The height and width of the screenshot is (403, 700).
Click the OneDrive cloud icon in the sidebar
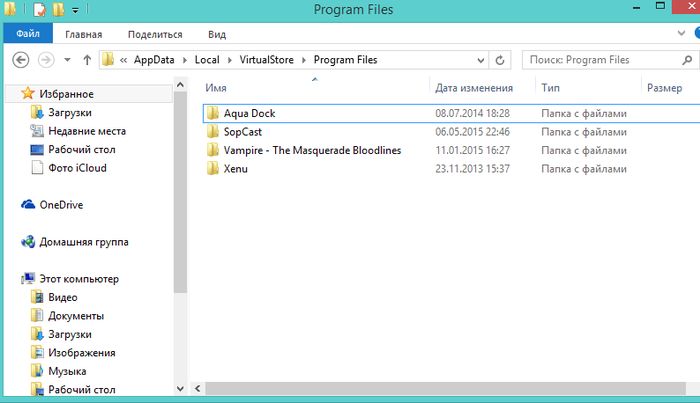coord(28,205)
